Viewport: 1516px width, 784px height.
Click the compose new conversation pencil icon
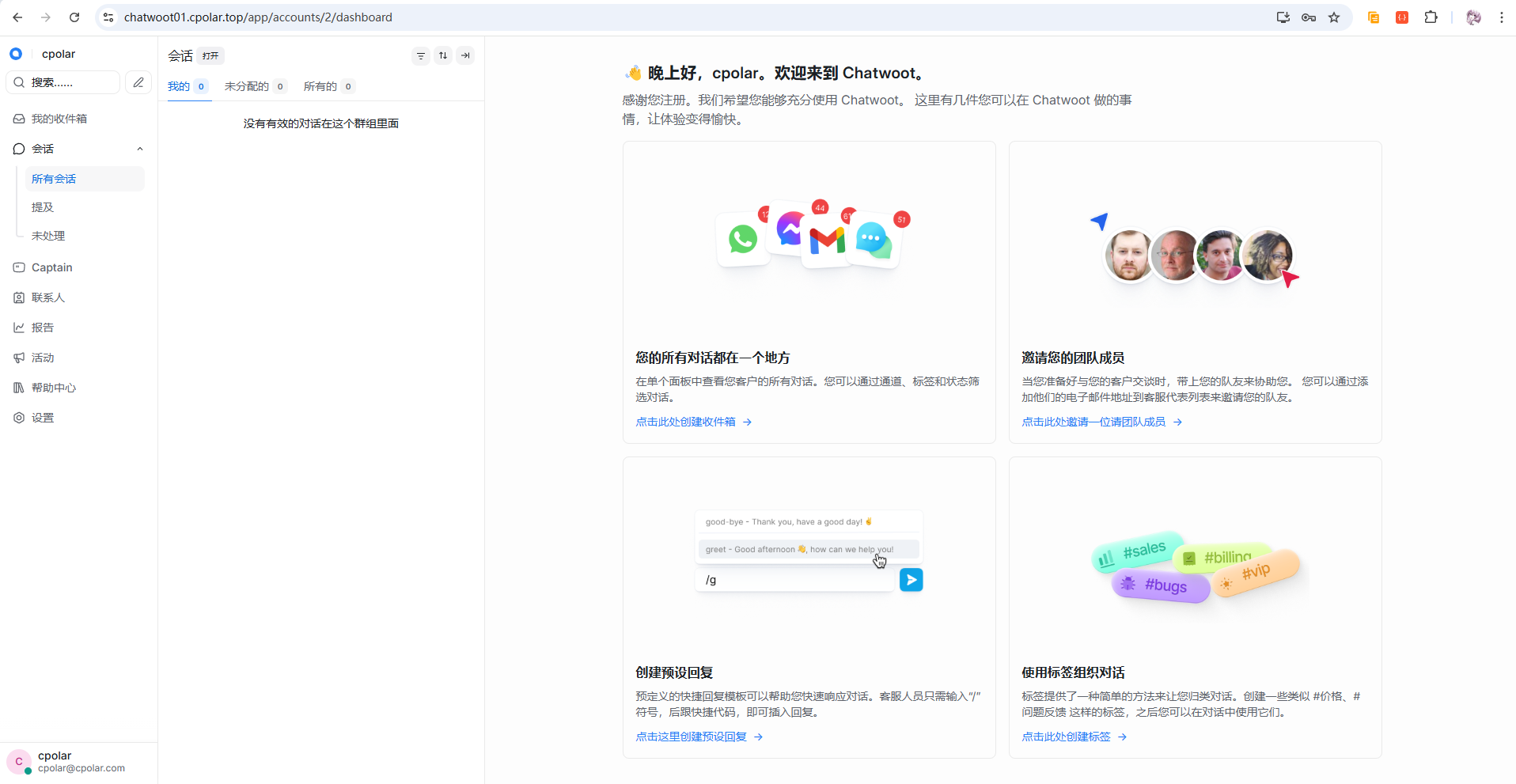tap(138, 82)
